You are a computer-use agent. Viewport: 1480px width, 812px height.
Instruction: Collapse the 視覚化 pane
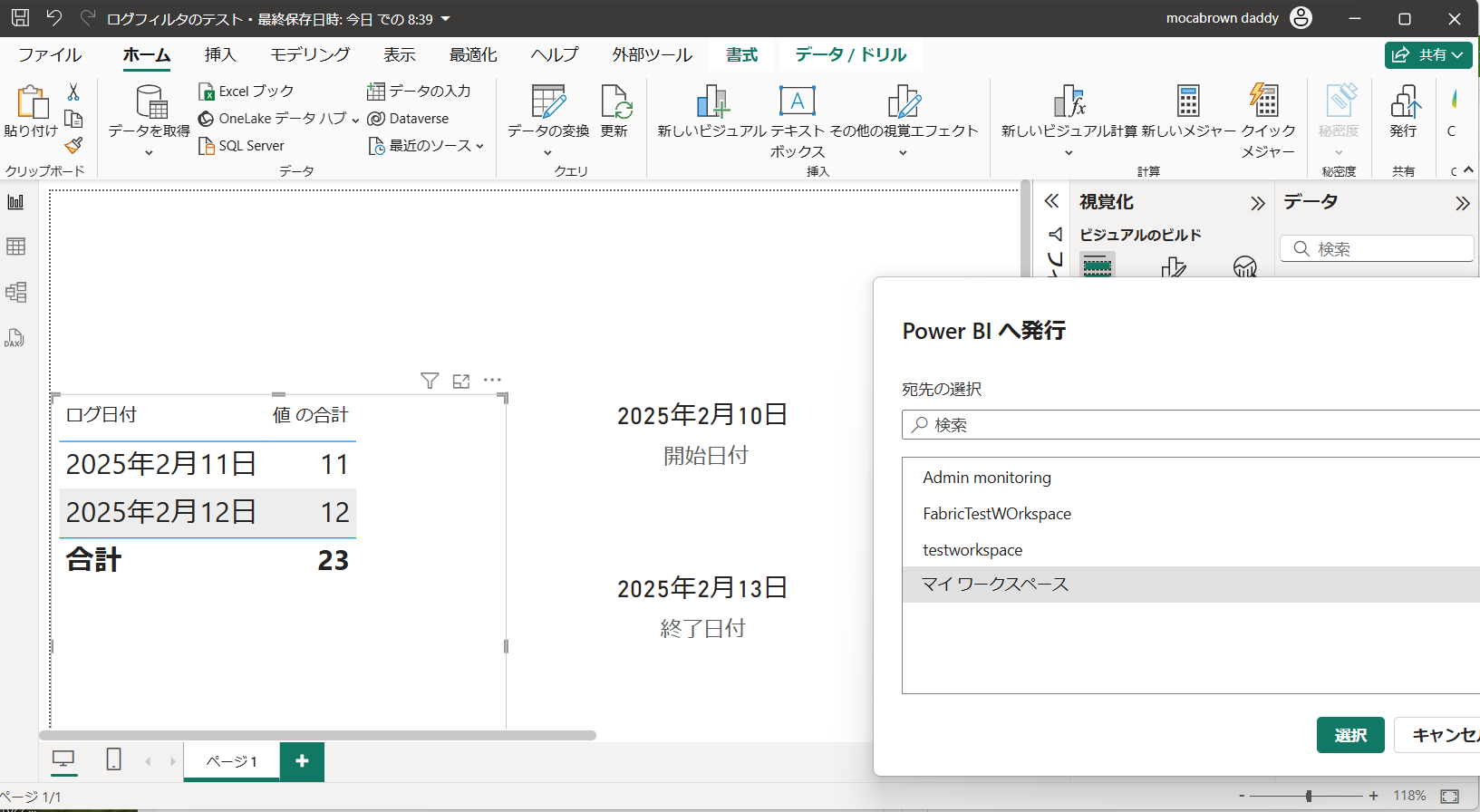click(x=1257, y=203)
